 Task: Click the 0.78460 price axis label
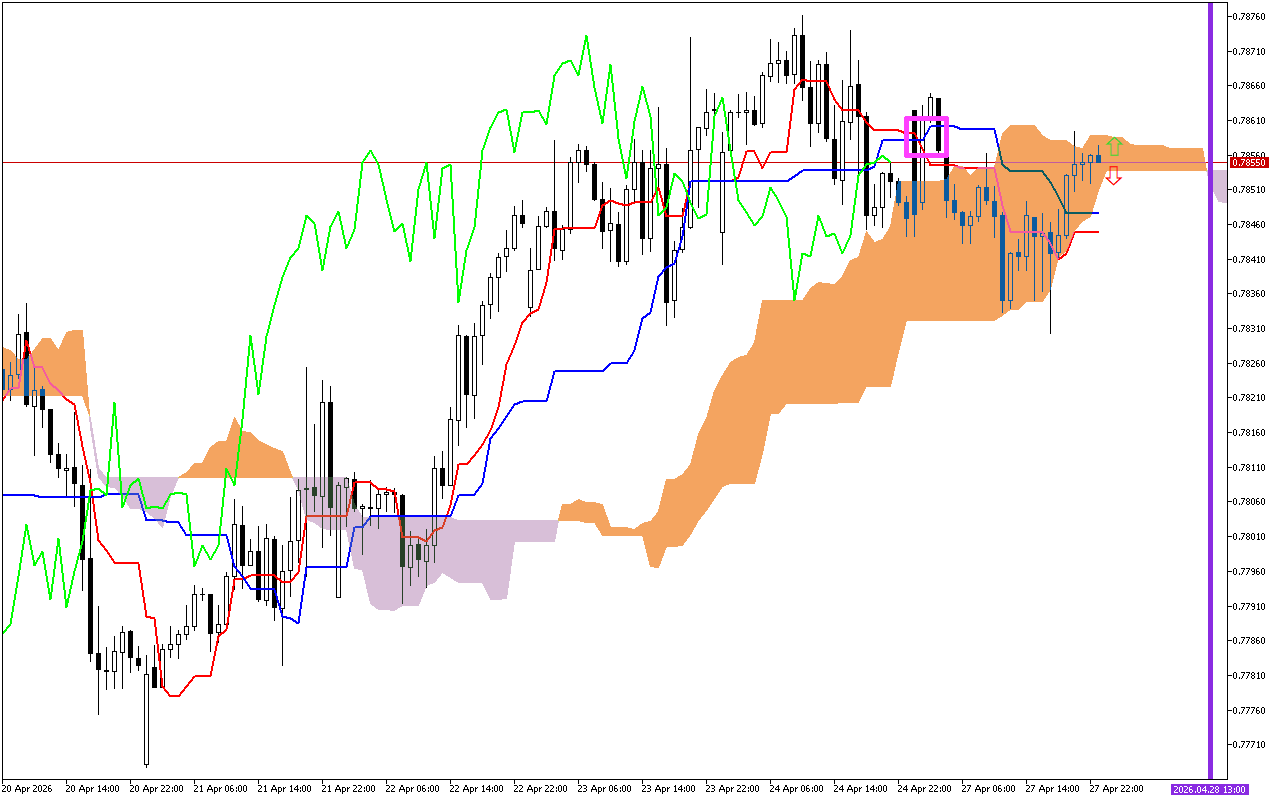[1249, 224]
